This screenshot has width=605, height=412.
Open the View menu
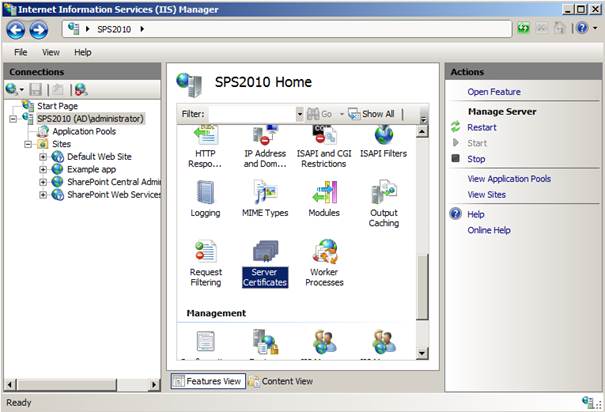point(51,52)
